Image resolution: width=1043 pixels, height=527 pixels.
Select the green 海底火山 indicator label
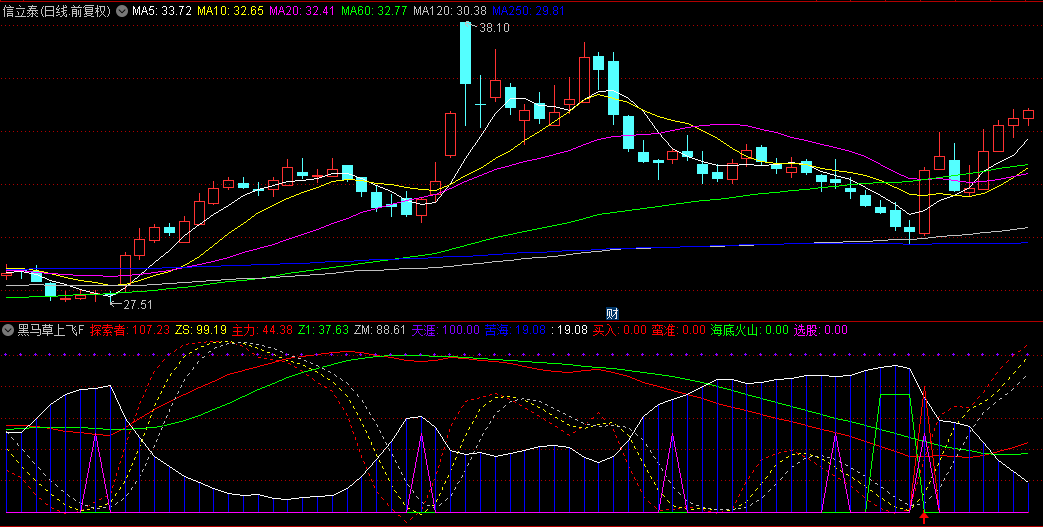pos(749,329)
